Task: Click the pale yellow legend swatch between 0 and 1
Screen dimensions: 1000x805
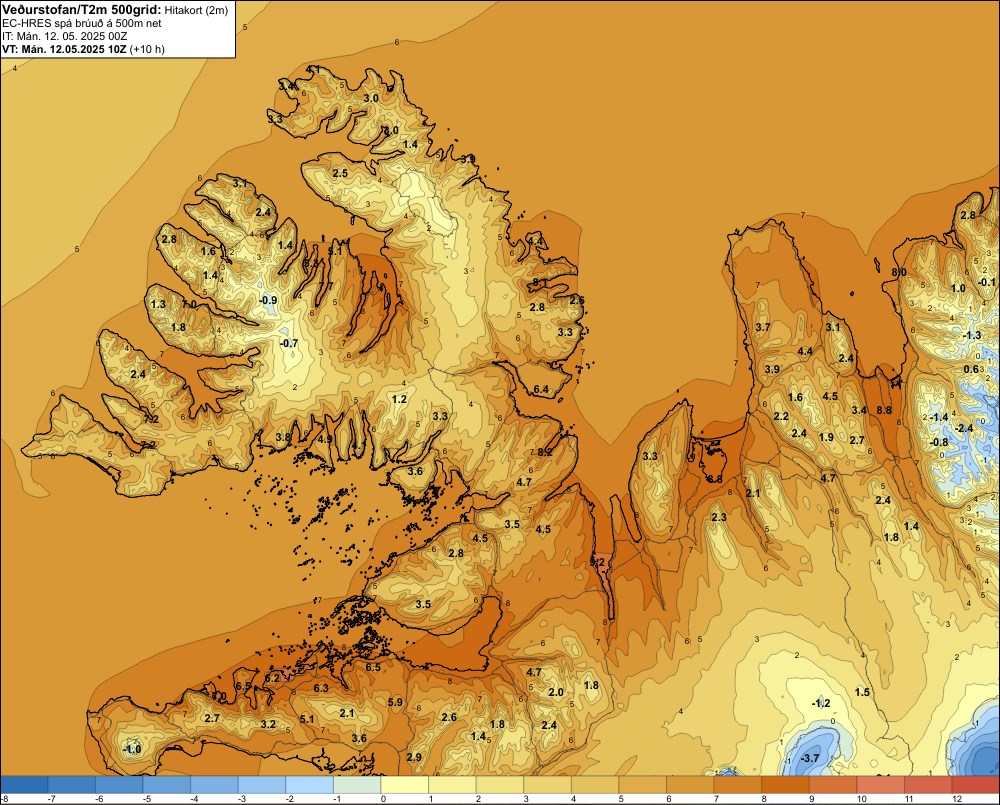Action: point(405,784)
